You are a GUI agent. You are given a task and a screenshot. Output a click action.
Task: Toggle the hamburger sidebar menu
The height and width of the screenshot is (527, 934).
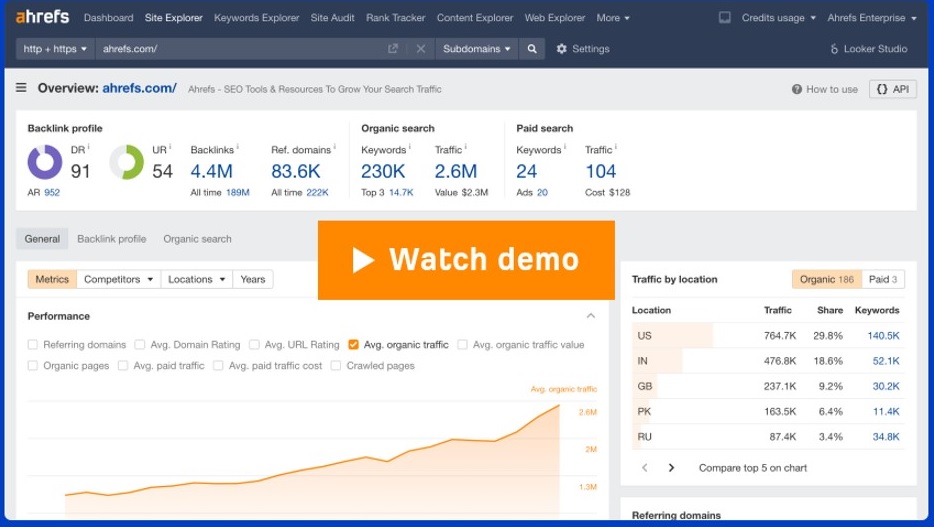(21, 88)
